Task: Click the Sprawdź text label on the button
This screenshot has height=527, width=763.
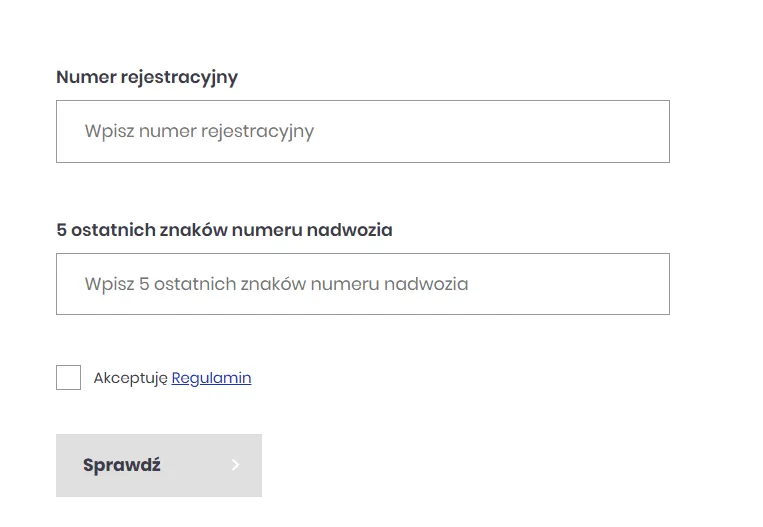Action: (122, 465)
